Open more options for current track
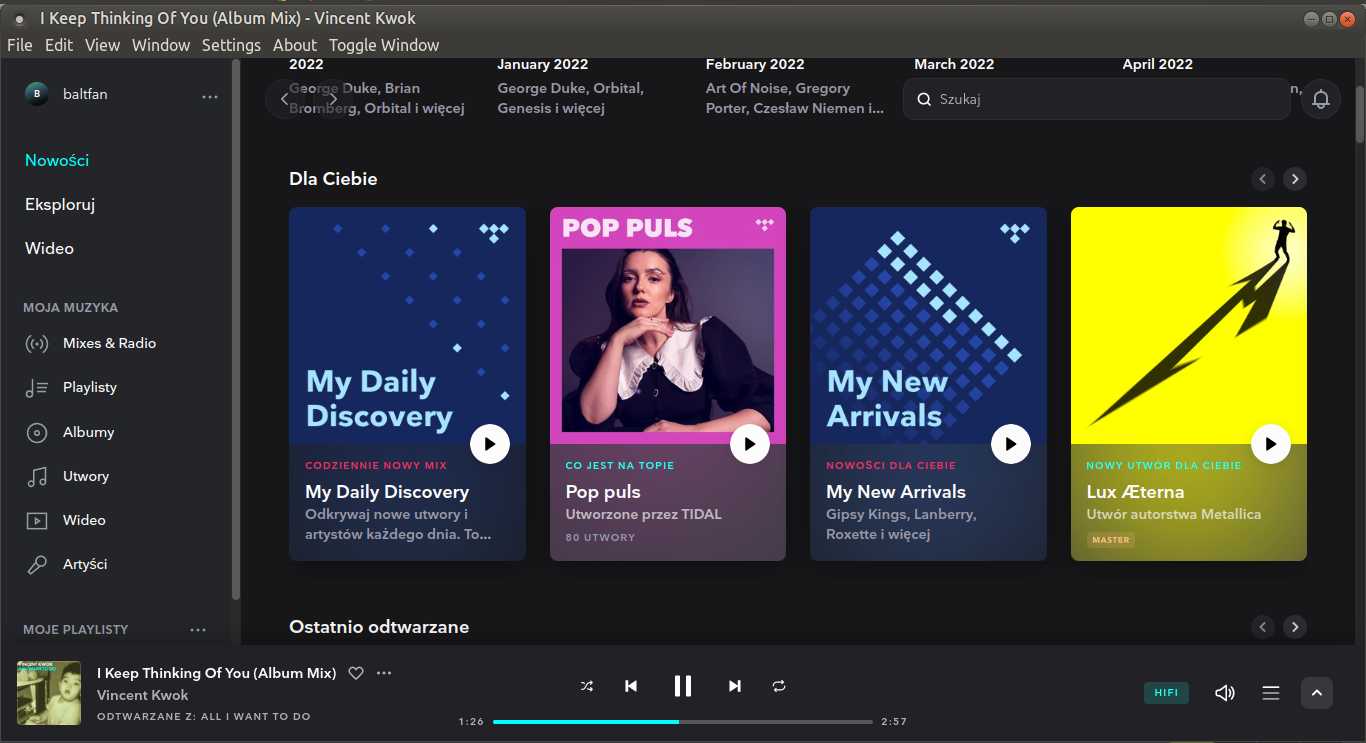This screenshot has width=1366, height=743. (x=384, y=673)
